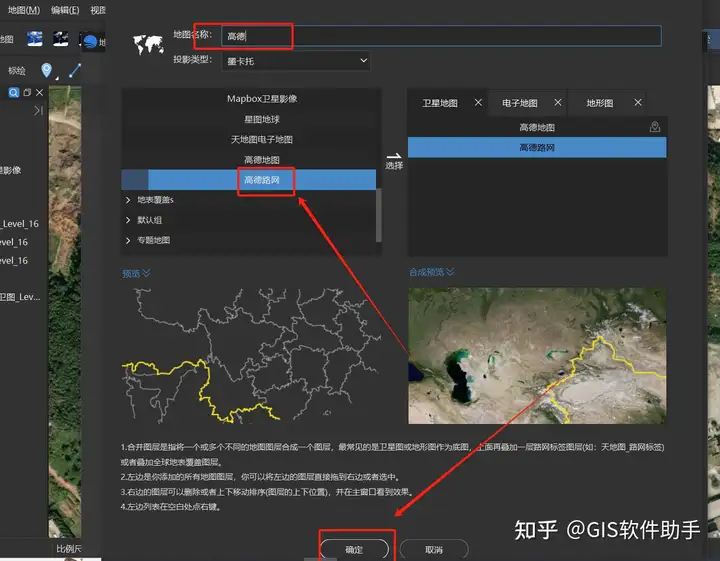Select Mapbox卫星影像 in the layer list
The width and height of the screenshot is (720, 561).
[x=262, y=99]
